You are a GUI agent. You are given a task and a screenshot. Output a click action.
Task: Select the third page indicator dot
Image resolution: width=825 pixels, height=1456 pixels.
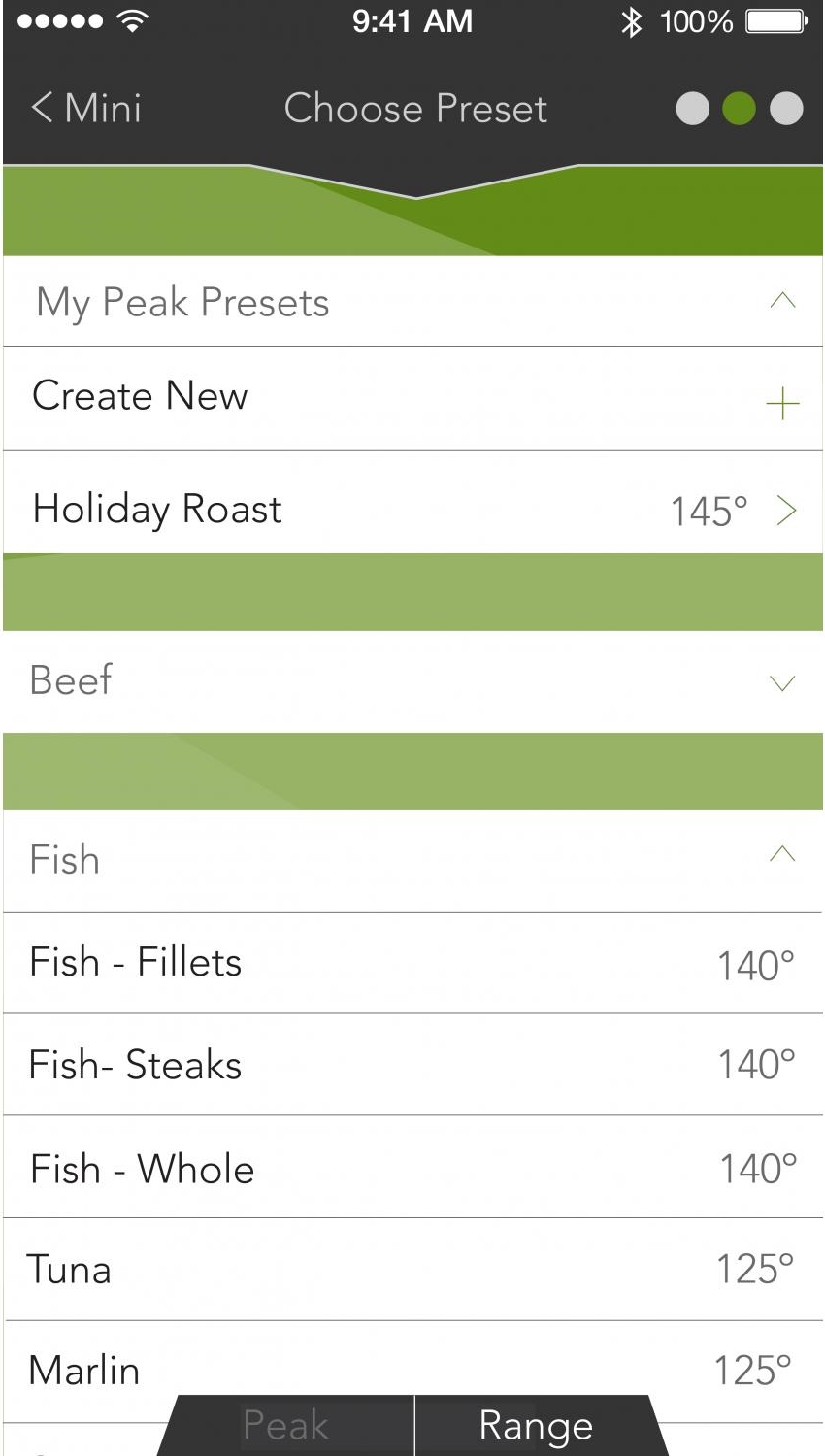point(786,109)
